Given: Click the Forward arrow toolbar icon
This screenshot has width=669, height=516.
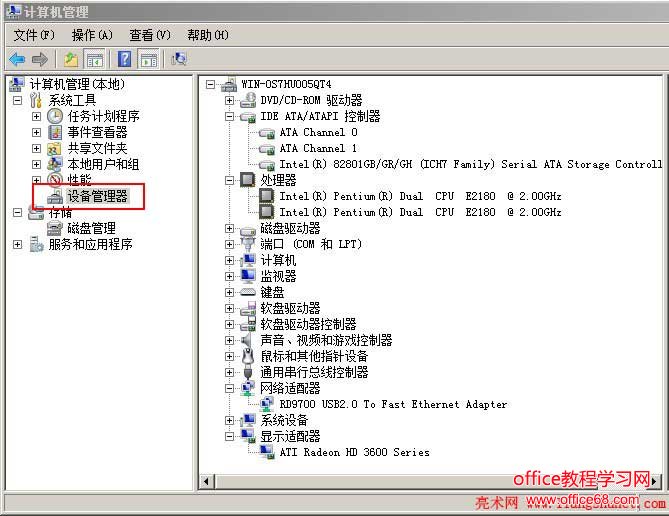Looking at the screenshot, I should (40, 59).
